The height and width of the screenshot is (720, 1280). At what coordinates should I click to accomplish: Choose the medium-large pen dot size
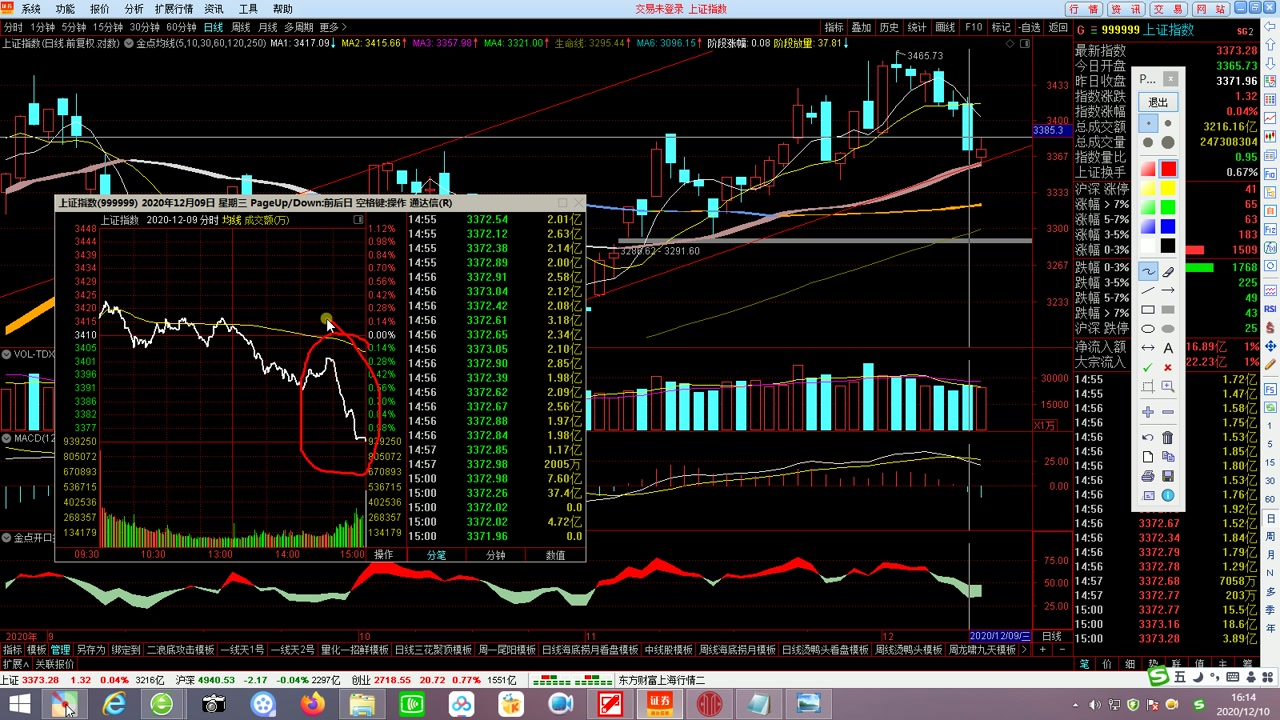pyautogui.click(x=1148, y=143)
